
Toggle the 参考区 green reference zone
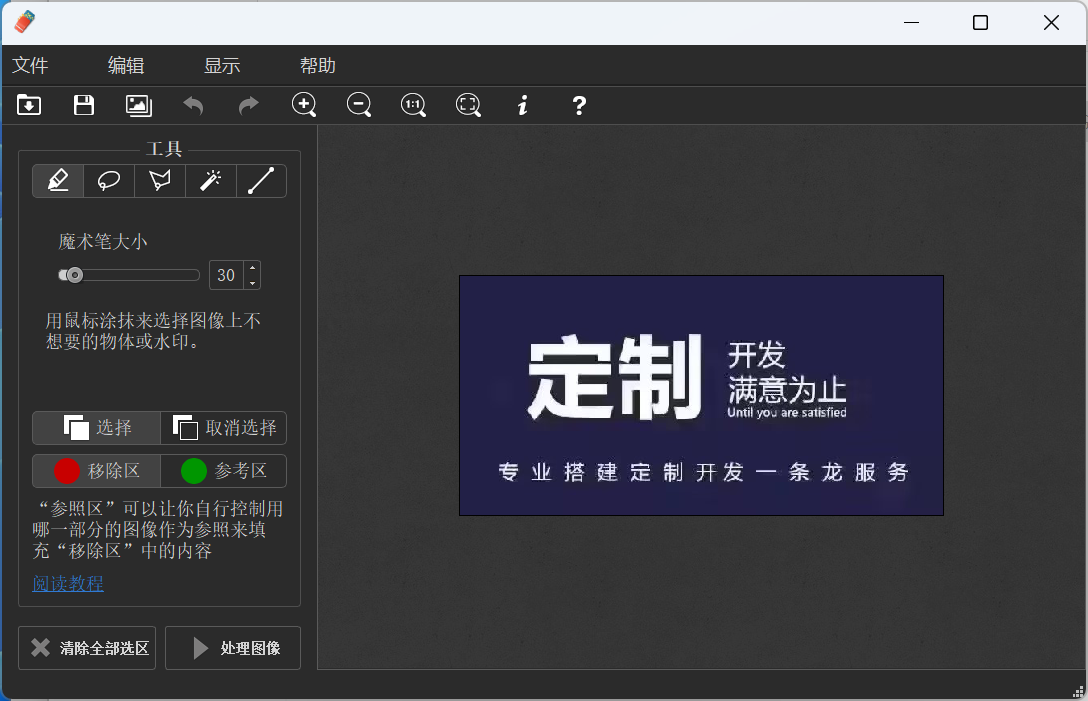coord(224,471)
